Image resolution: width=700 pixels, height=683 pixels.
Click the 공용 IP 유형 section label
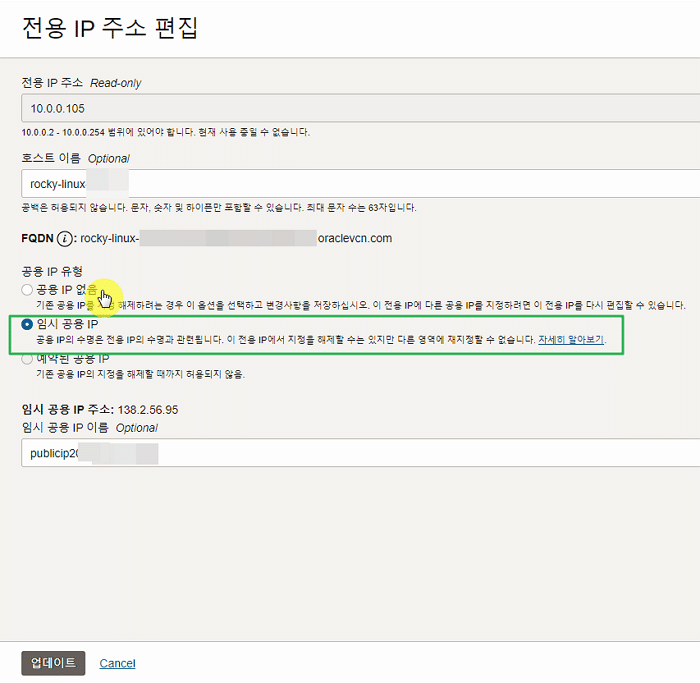(x=52, y=271)
